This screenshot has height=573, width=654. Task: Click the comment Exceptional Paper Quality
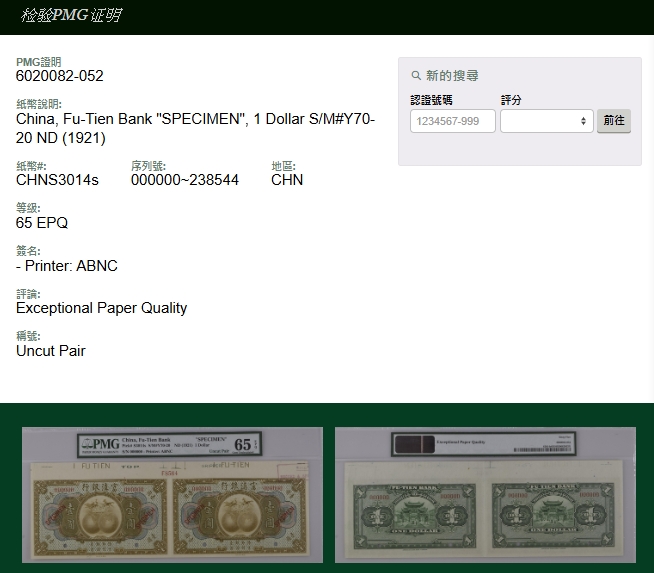tap(101, 308)
